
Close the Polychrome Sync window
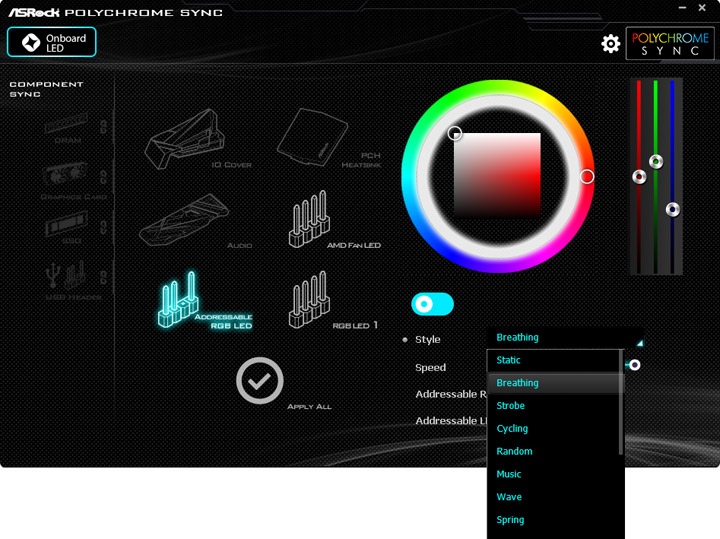[702, 7]
